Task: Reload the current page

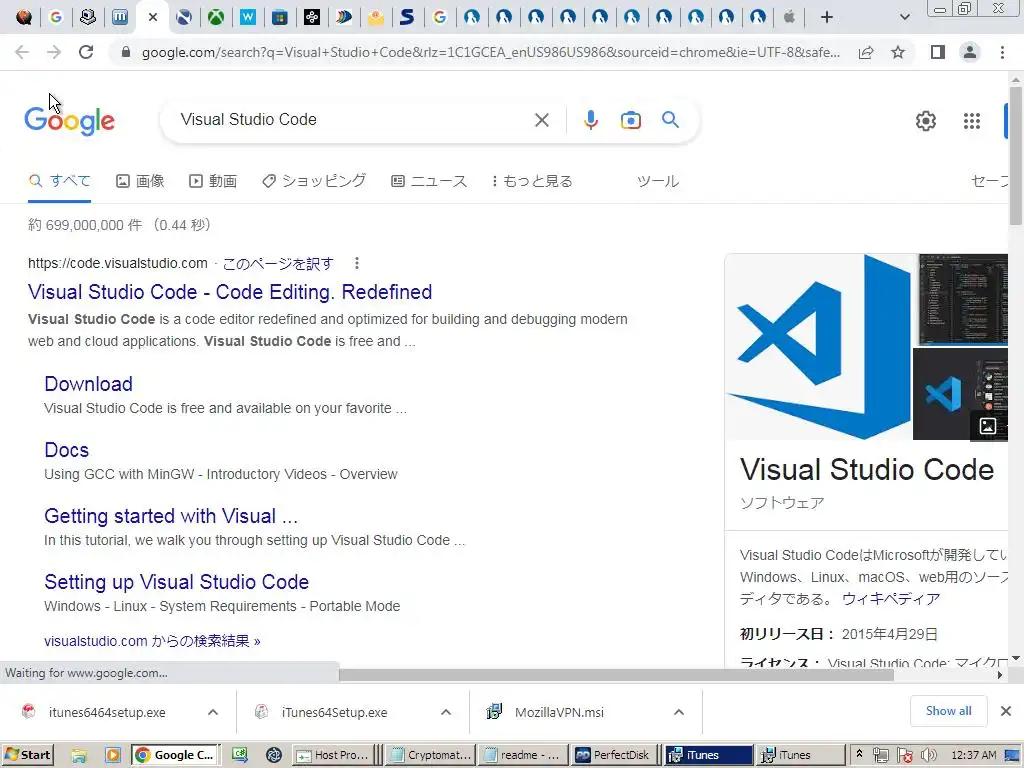Action: click(86, 52)
